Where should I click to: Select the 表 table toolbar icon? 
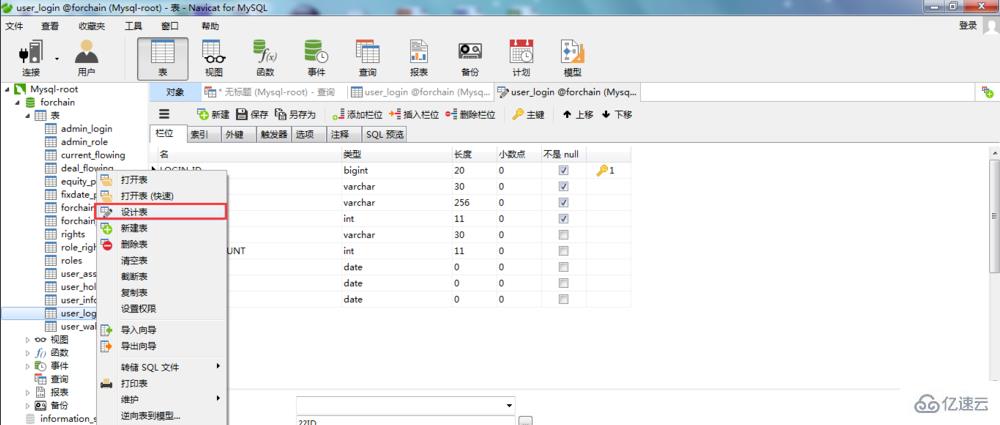click(x=163, y=58)
